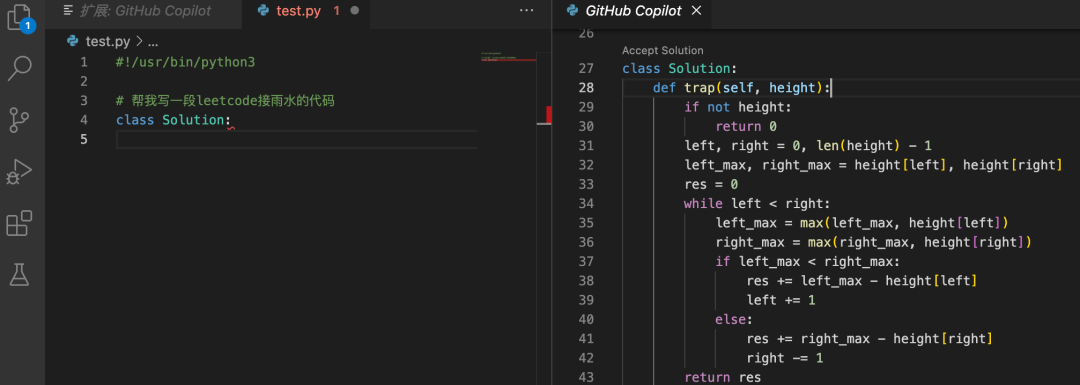Click 'left_max = max(left_max, height[left])' line
Viewport: 1080px width, 385px height.
(862, 222)
